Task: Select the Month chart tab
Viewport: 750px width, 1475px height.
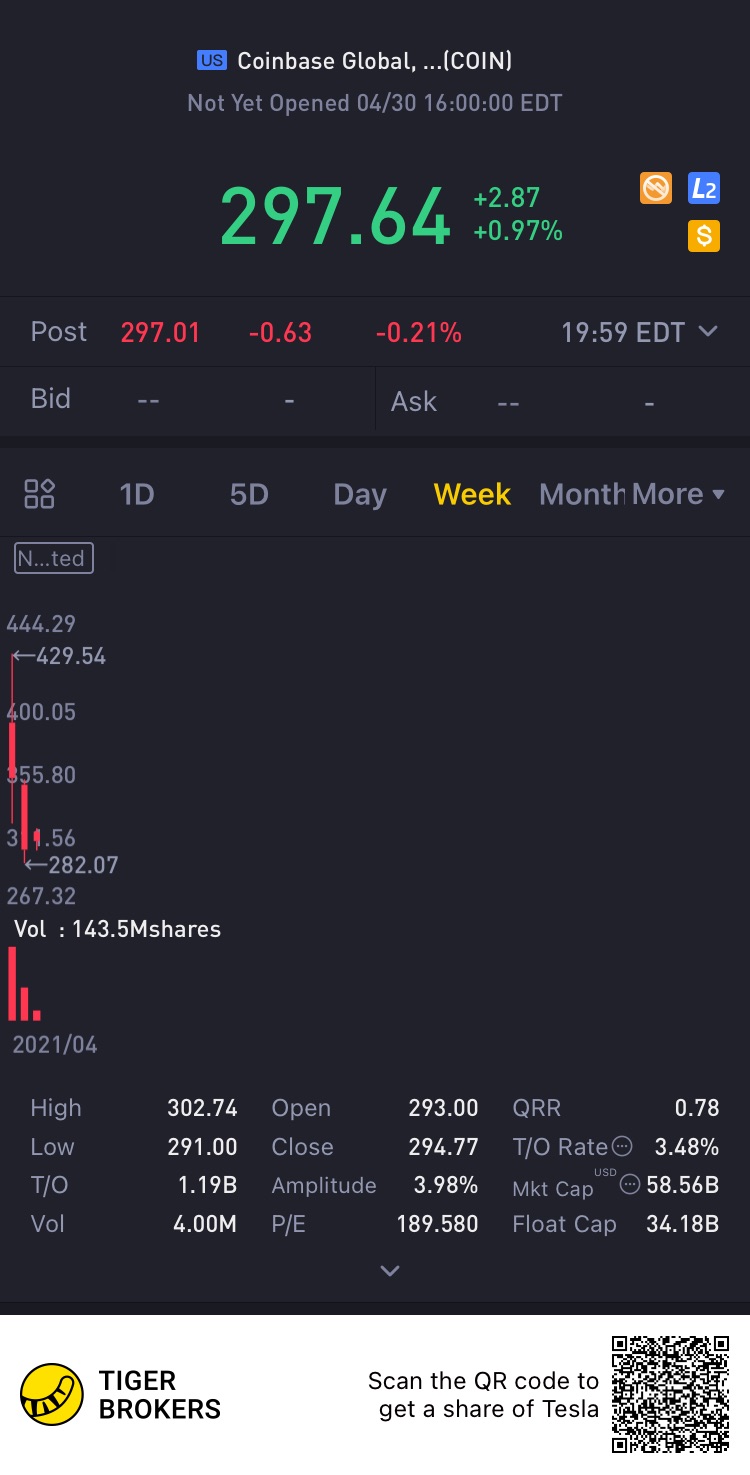Action: click(581, 494)
